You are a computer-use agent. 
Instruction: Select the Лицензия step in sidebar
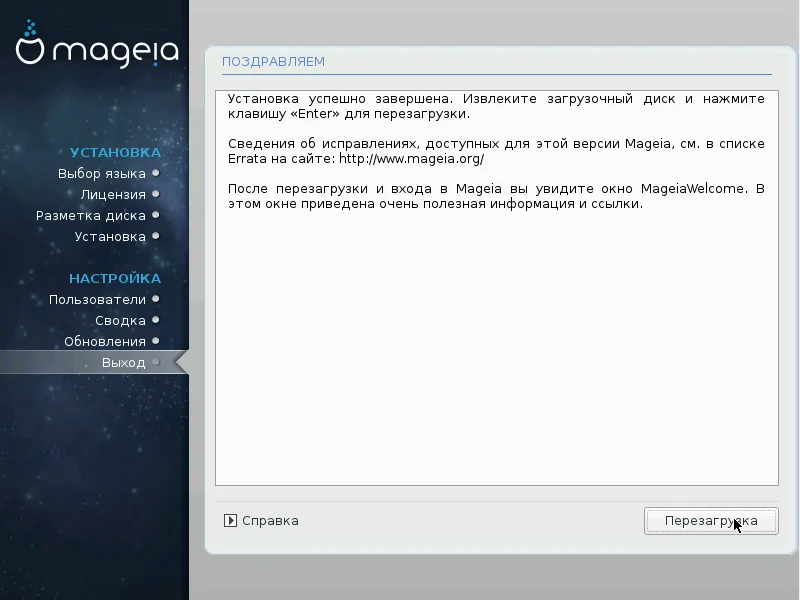[113, 194]
